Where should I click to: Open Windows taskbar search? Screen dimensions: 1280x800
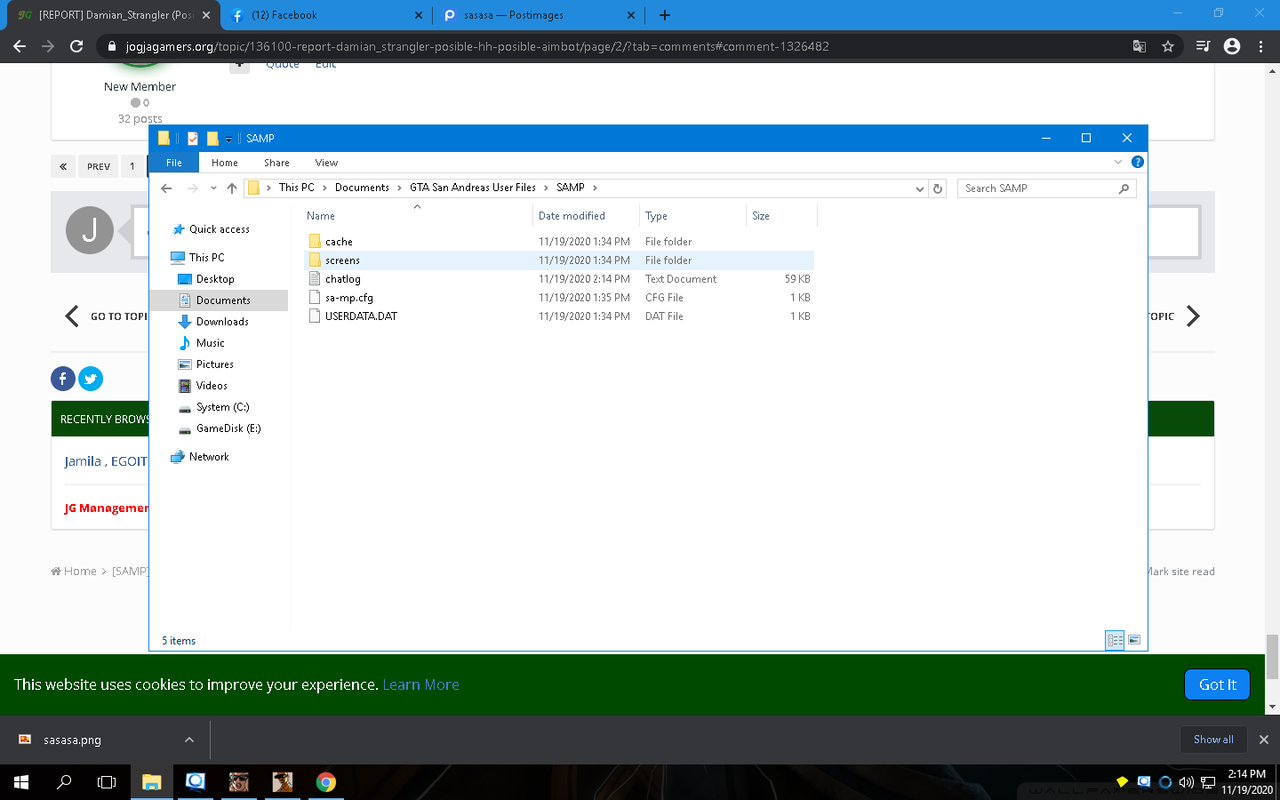(x=64, y=782)
